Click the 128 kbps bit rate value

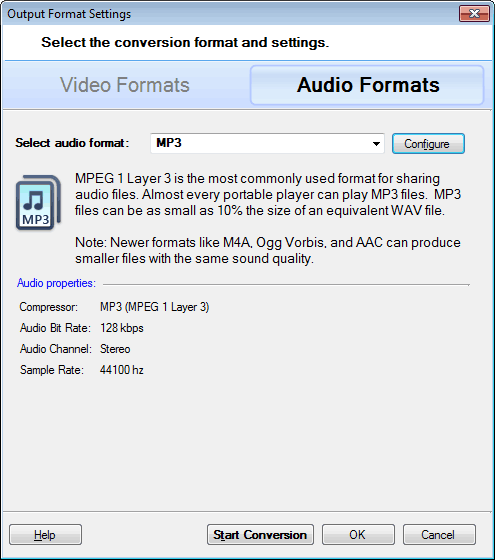coord(122,328)
